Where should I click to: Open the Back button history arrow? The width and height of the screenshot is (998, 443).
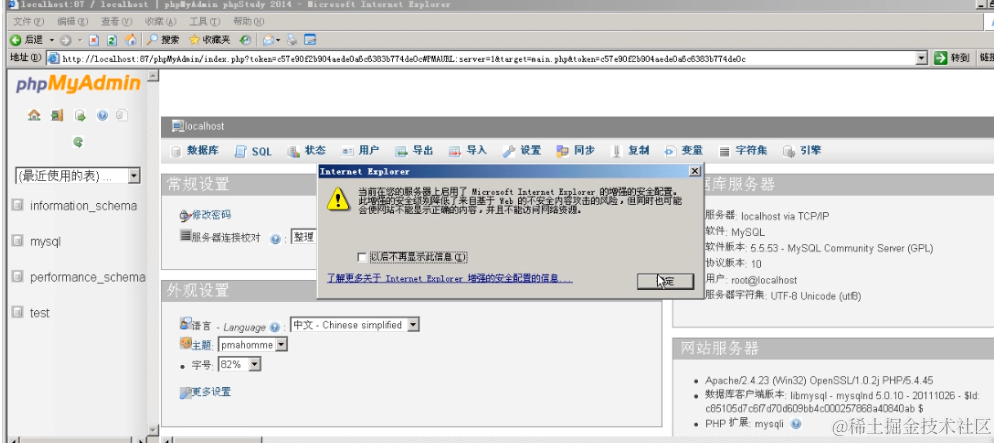(52, 40)
